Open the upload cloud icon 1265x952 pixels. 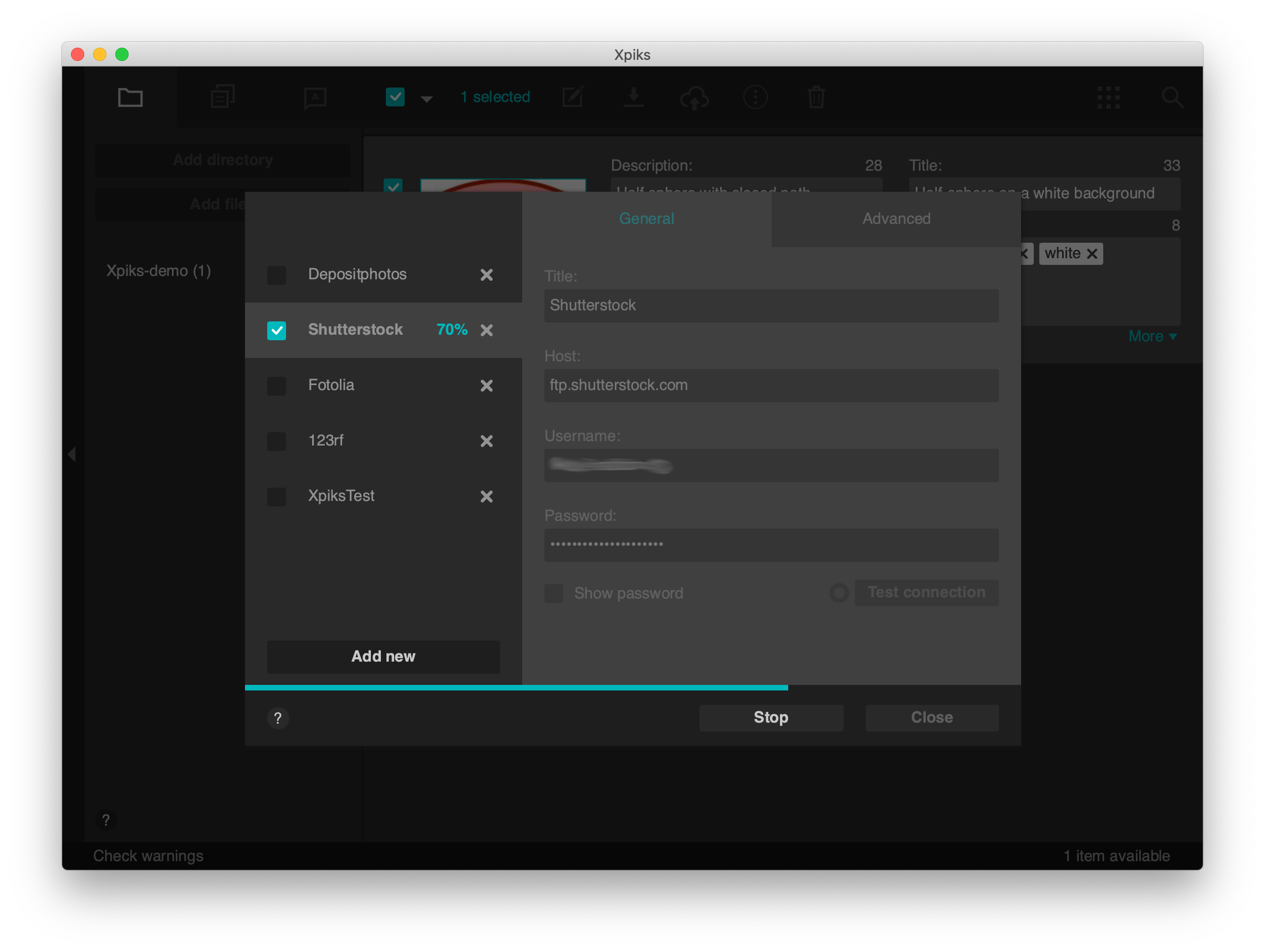coord(694,97)
